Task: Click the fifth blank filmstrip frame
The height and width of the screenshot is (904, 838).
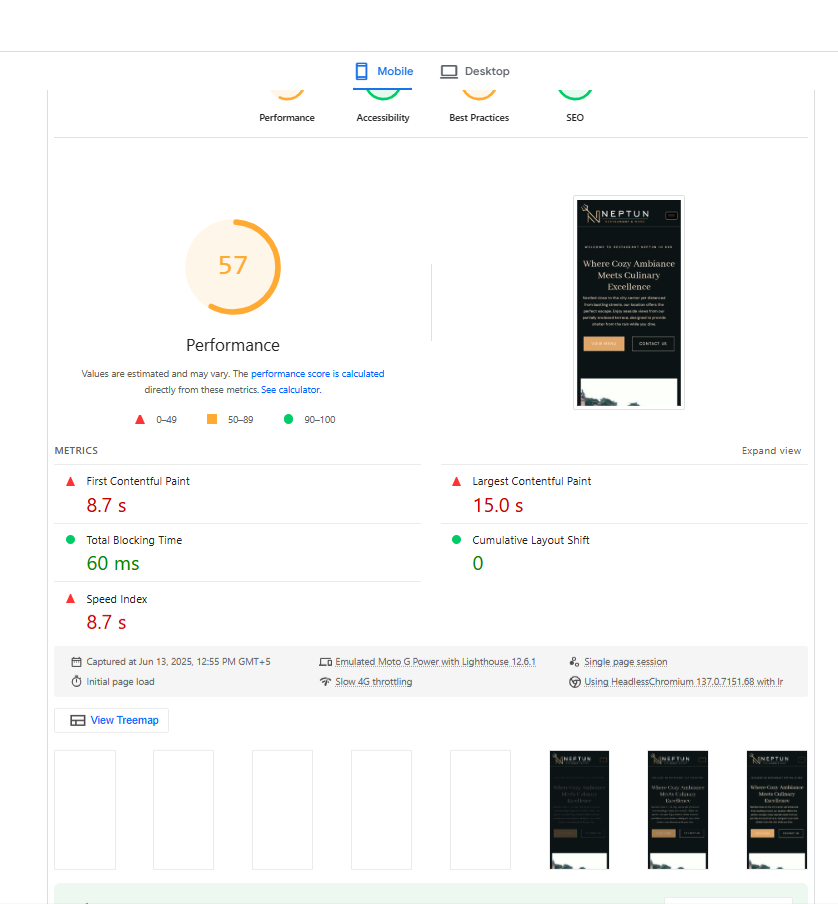Action: (480, 809)
